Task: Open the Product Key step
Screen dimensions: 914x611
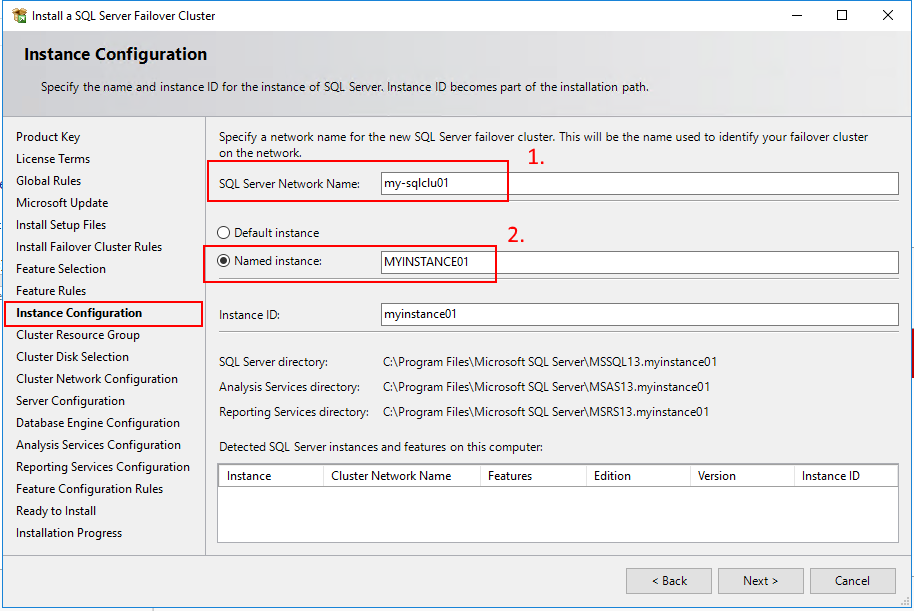Action: tap(48, 137)
